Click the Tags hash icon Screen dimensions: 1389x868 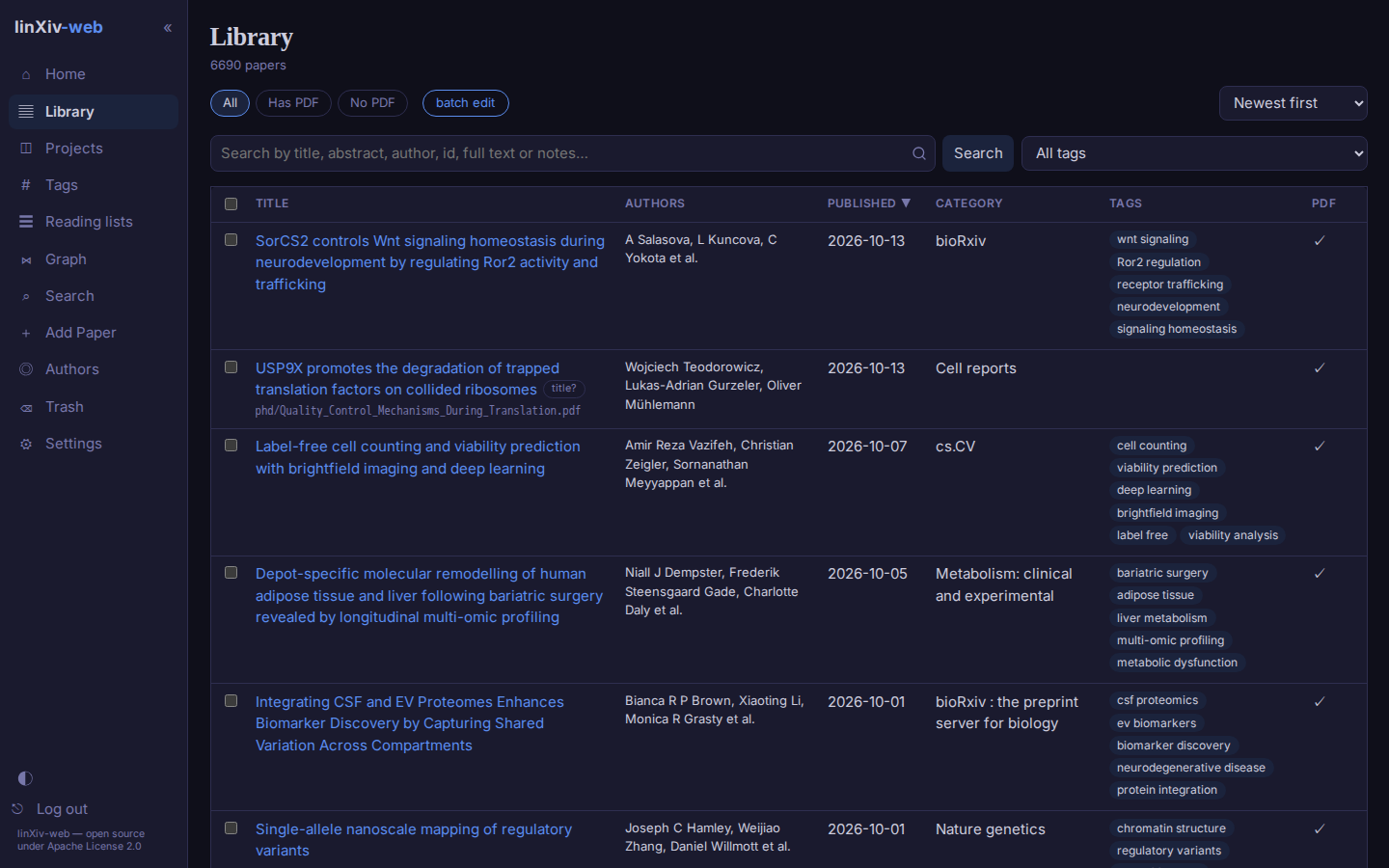click(26, 185)
